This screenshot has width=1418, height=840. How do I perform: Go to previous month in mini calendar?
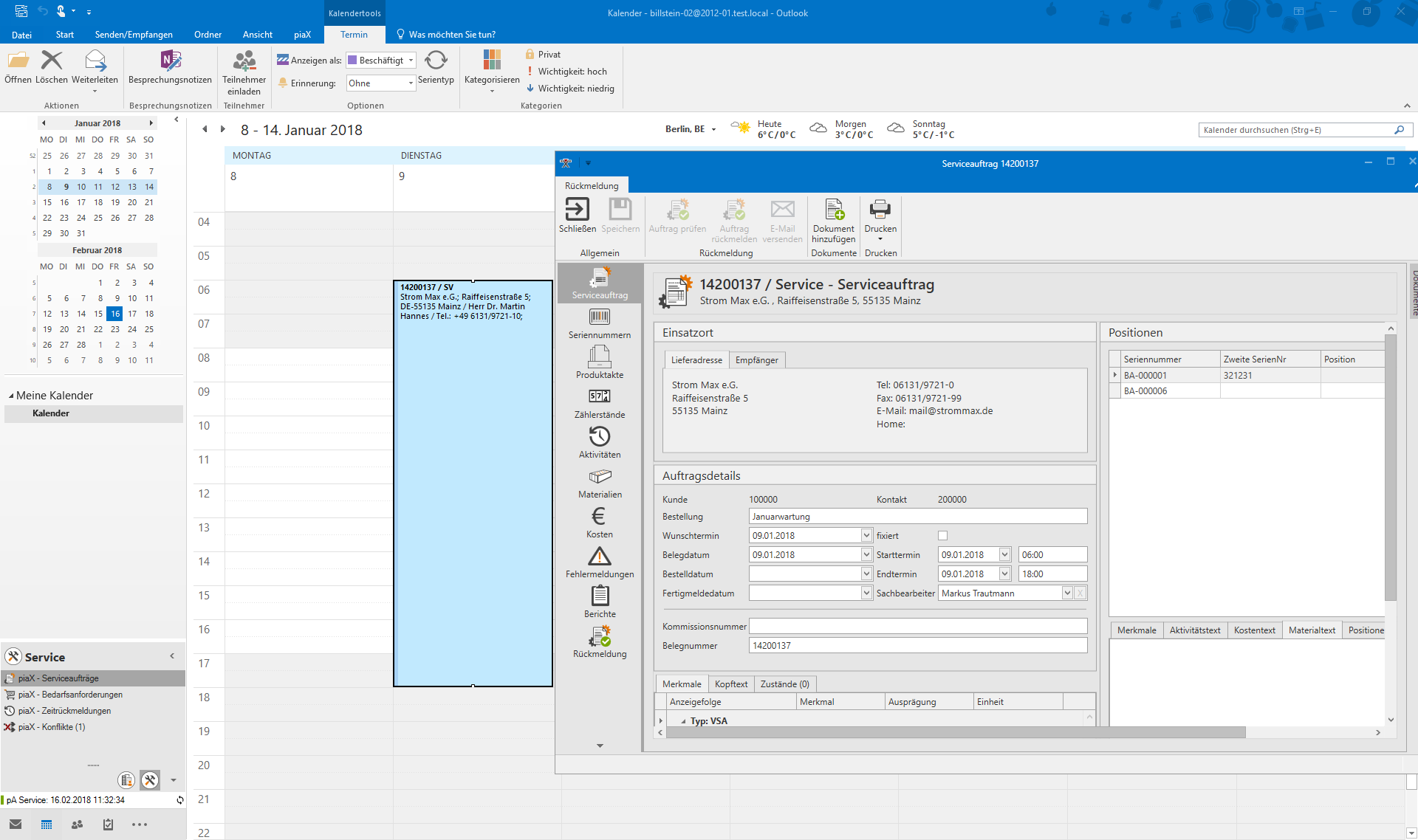click(44, 123)
